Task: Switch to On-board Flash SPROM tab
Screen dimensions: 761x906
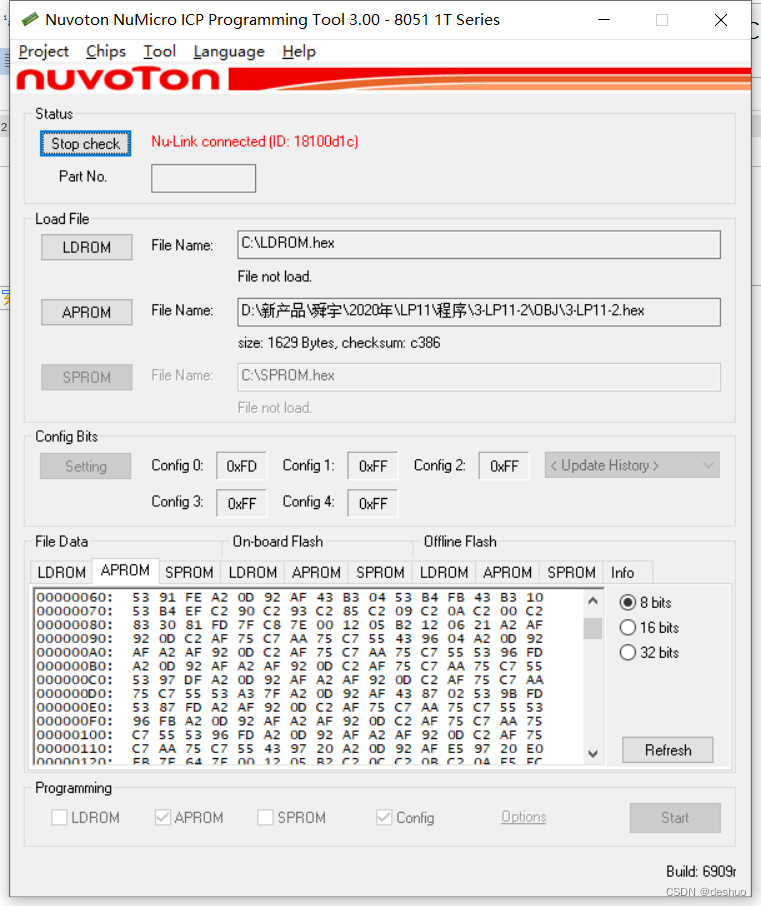Action: (x=380, y=572)
